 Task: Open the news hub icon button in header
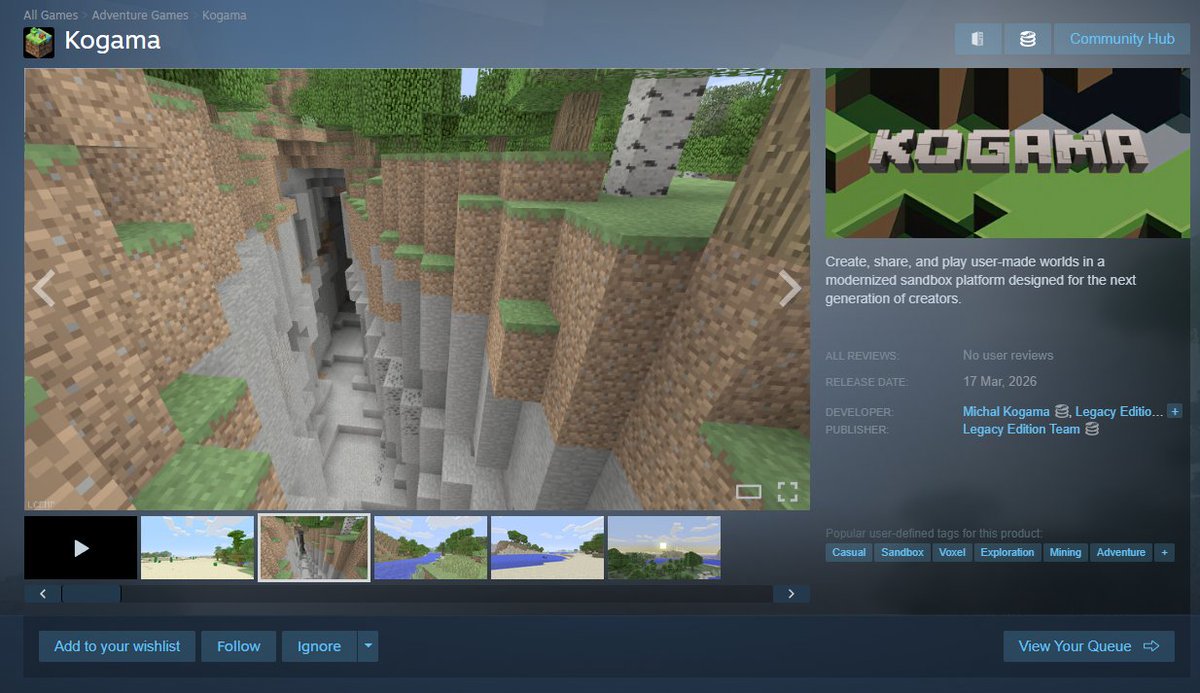(x=977, y=39)
